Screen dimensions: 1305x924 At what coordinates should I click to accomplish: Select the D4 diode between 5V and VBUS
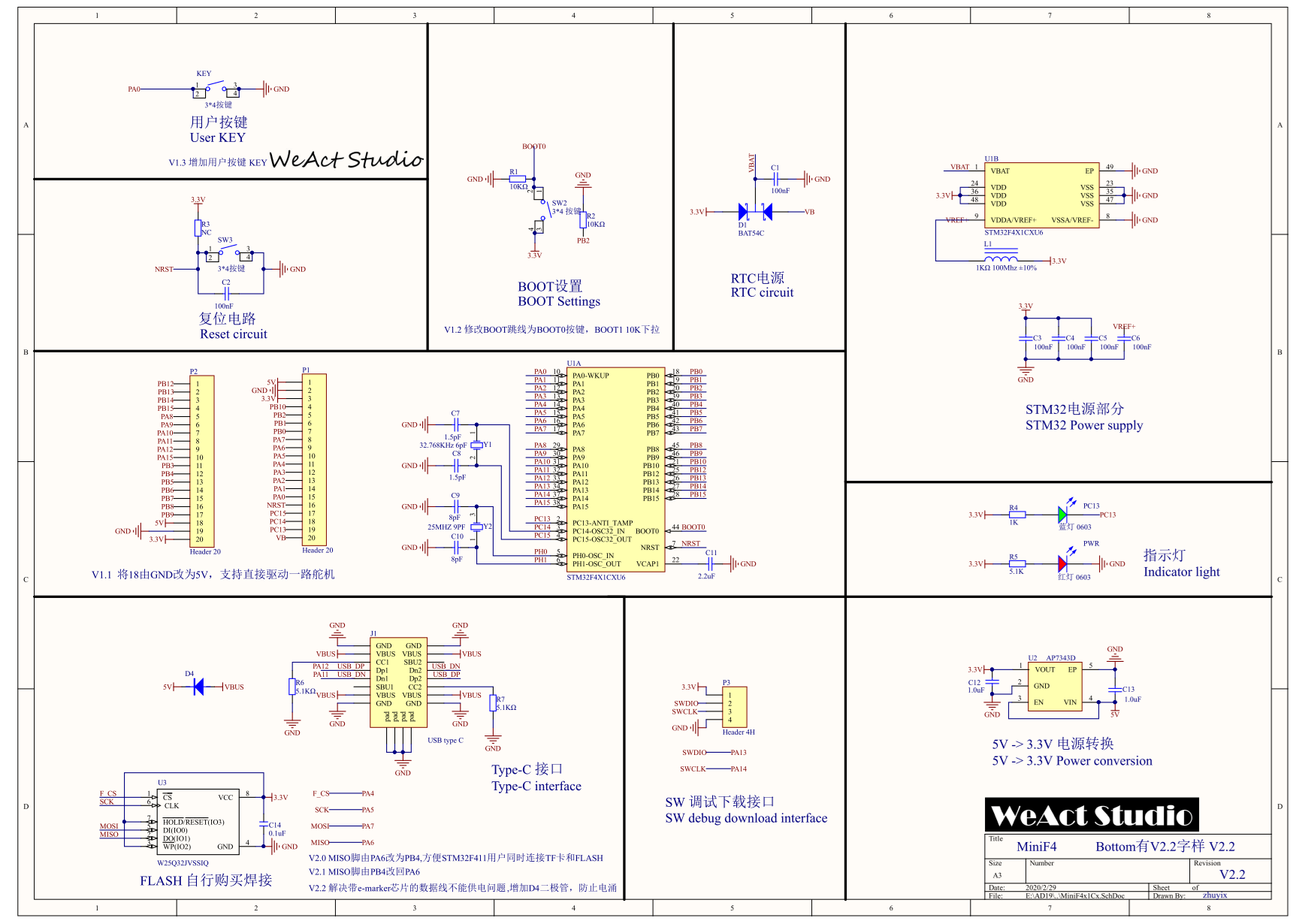(x=198, y=687)
